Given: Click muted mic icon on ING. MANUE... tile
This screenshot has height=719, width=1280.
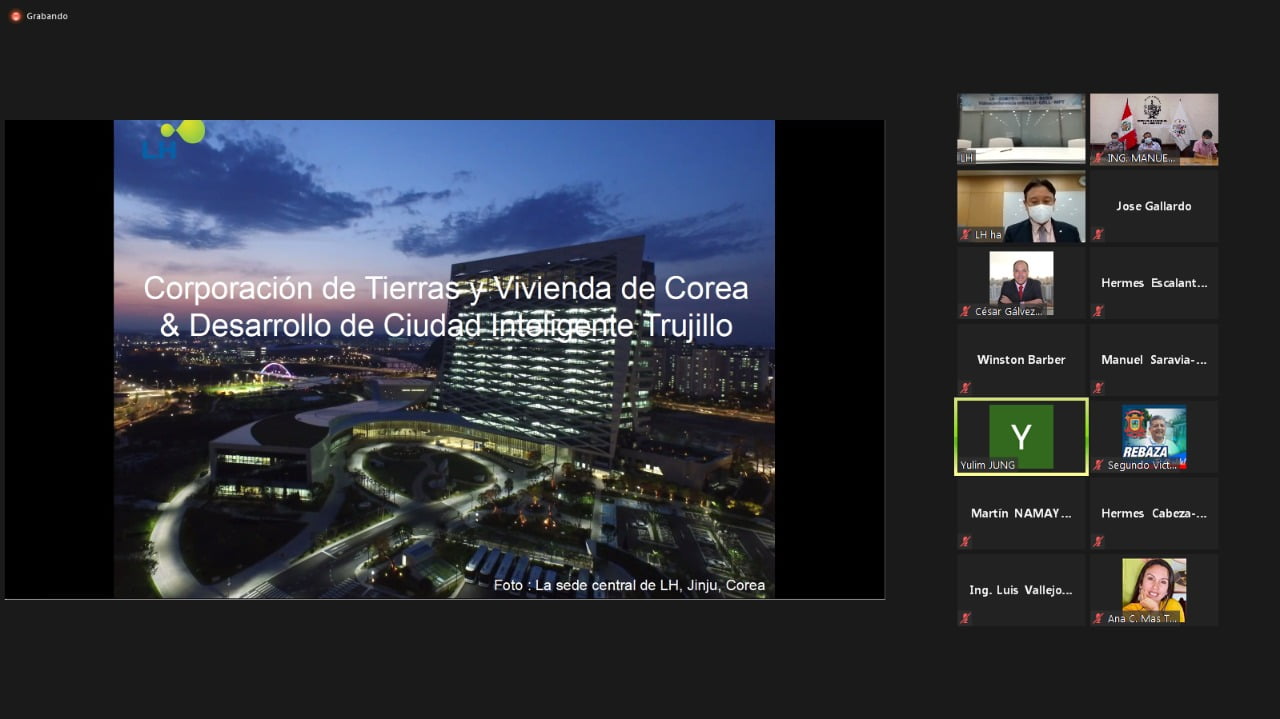Looking at the screenshot, I should (1098, 158).
